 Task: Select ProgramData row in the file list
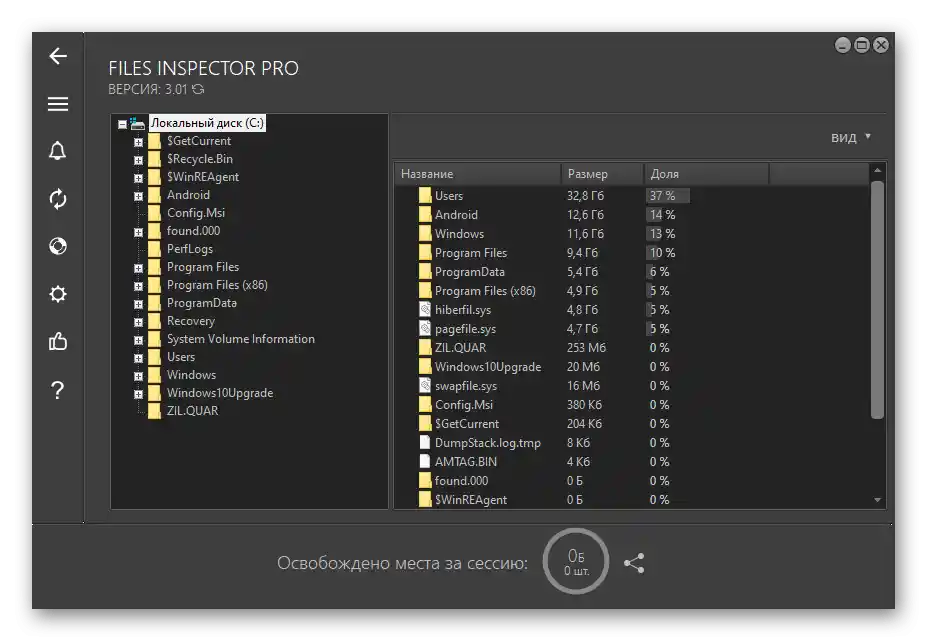[633, 271]
